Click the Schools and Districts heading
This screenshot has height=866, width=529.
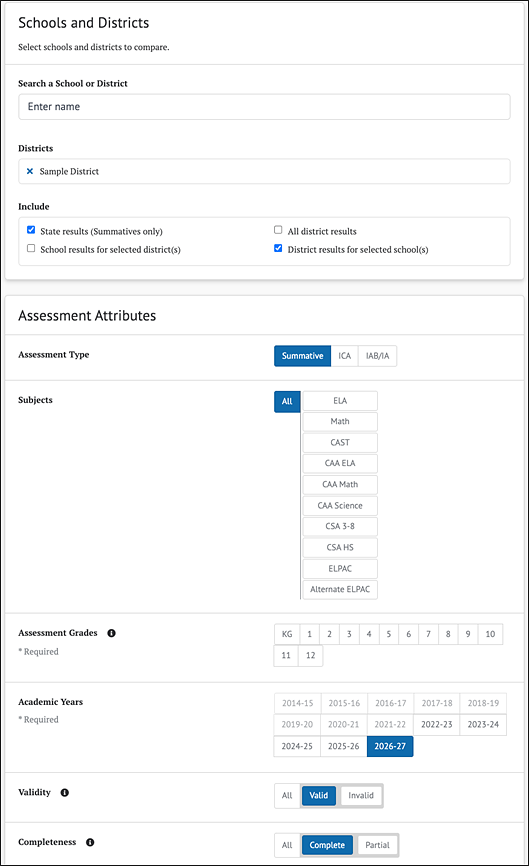point(84,23)
